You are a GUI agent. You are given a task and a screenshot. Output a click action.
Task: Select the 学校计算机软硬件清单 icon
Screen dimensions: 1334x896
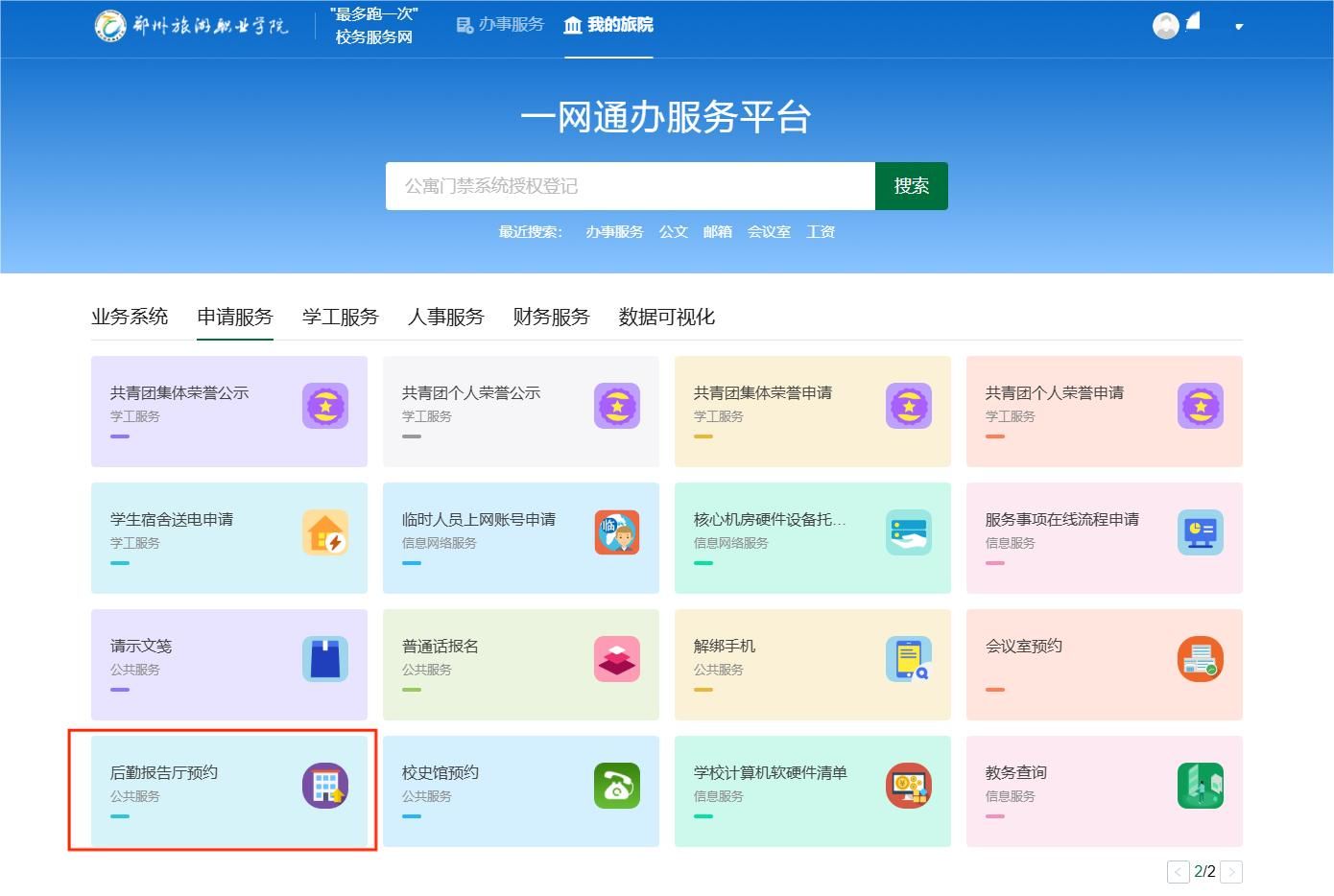(908, 786)
